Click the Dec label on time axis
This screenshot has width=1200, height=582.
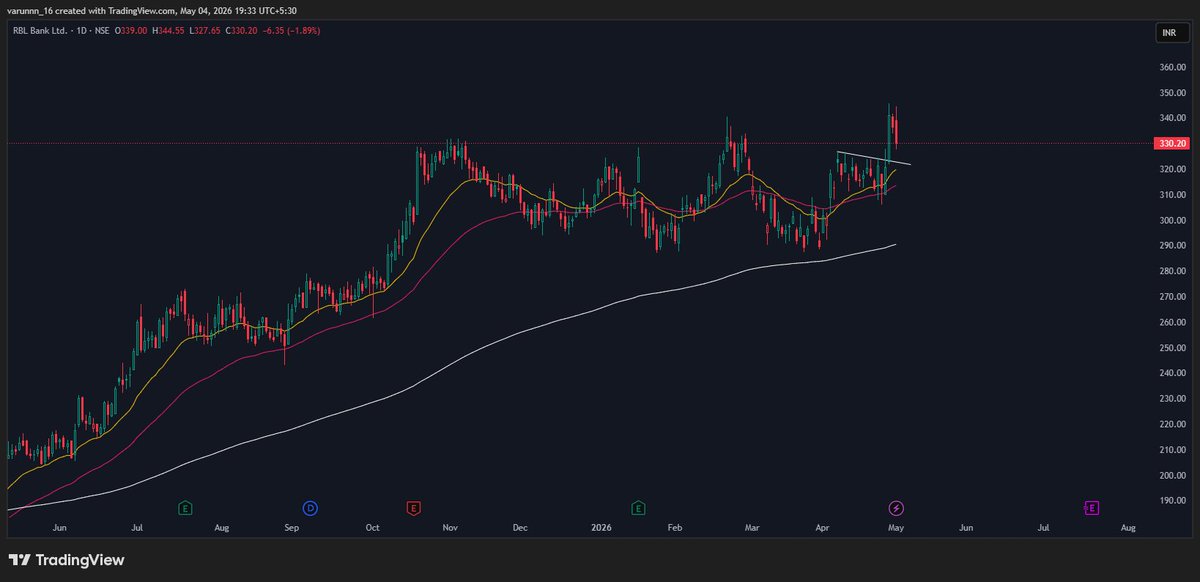click(x=520, y=526)
